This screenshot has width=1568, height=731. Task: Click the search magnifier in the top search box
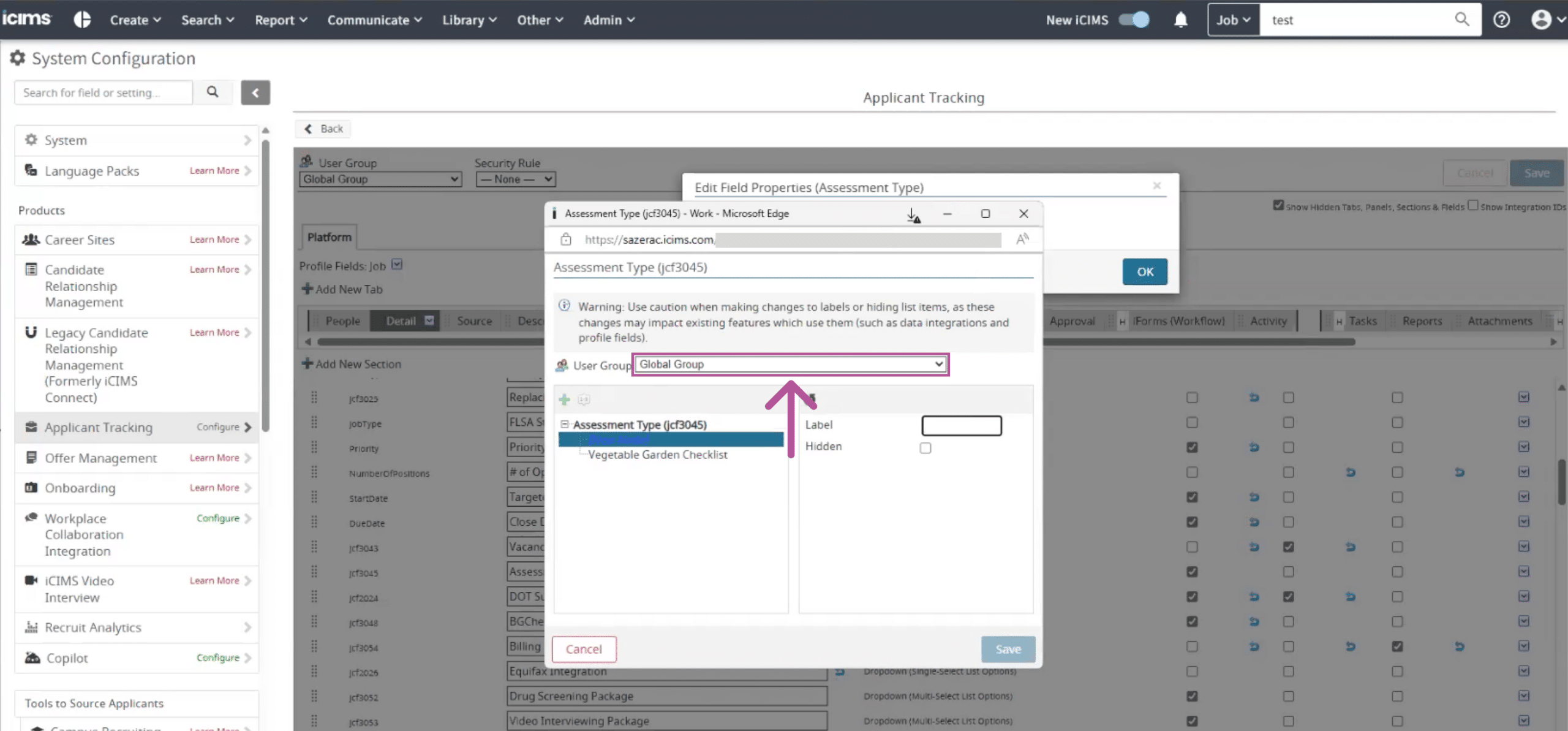point(1461,20)
